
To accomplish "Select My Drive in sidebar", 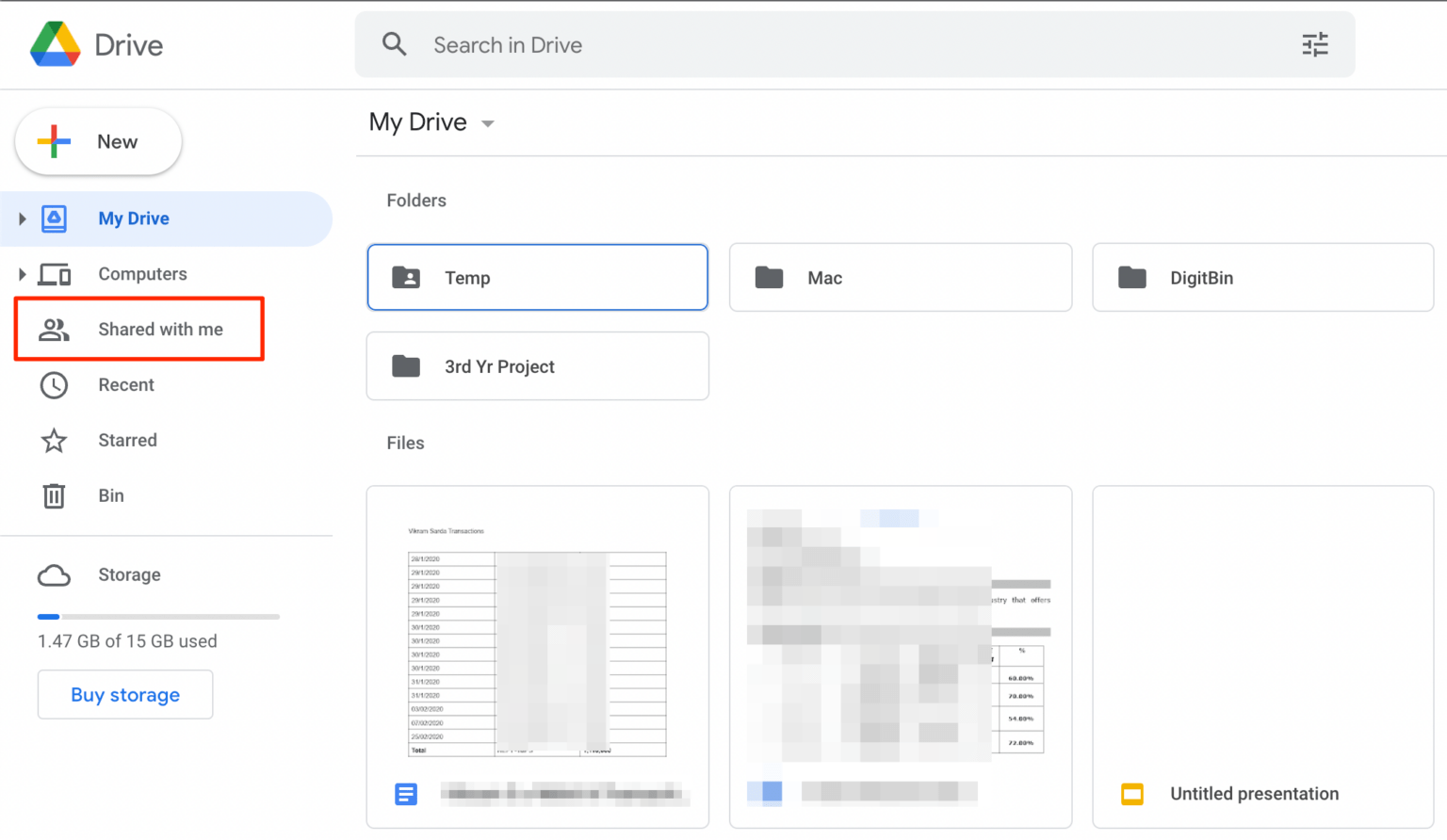I will click(166, 218).
